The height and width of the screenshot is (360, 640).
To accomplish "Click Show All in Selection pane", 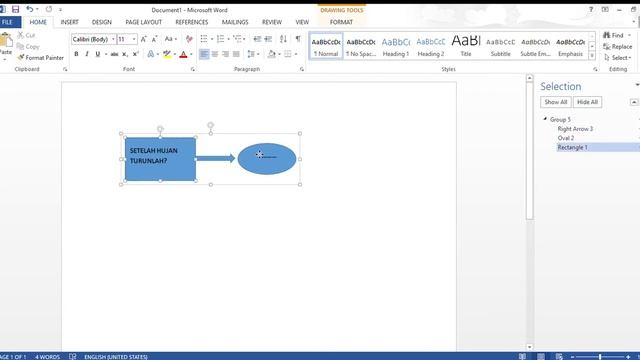I will point(556,102).
